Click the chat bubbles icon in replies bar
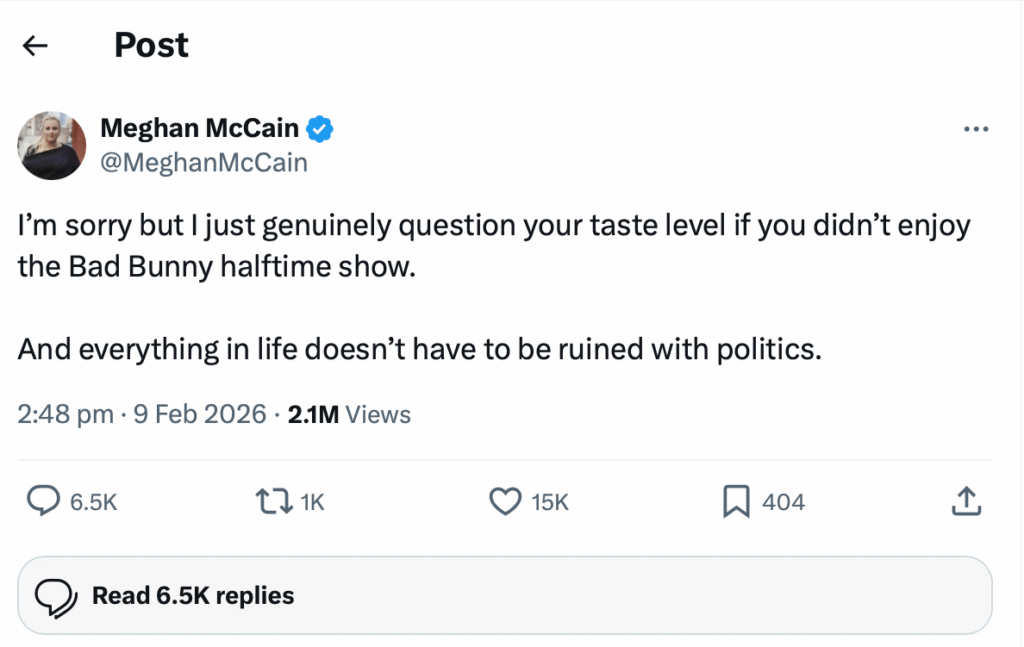Image resolution: width=1024 pixels, height=647 pixels. pos(57,597)
